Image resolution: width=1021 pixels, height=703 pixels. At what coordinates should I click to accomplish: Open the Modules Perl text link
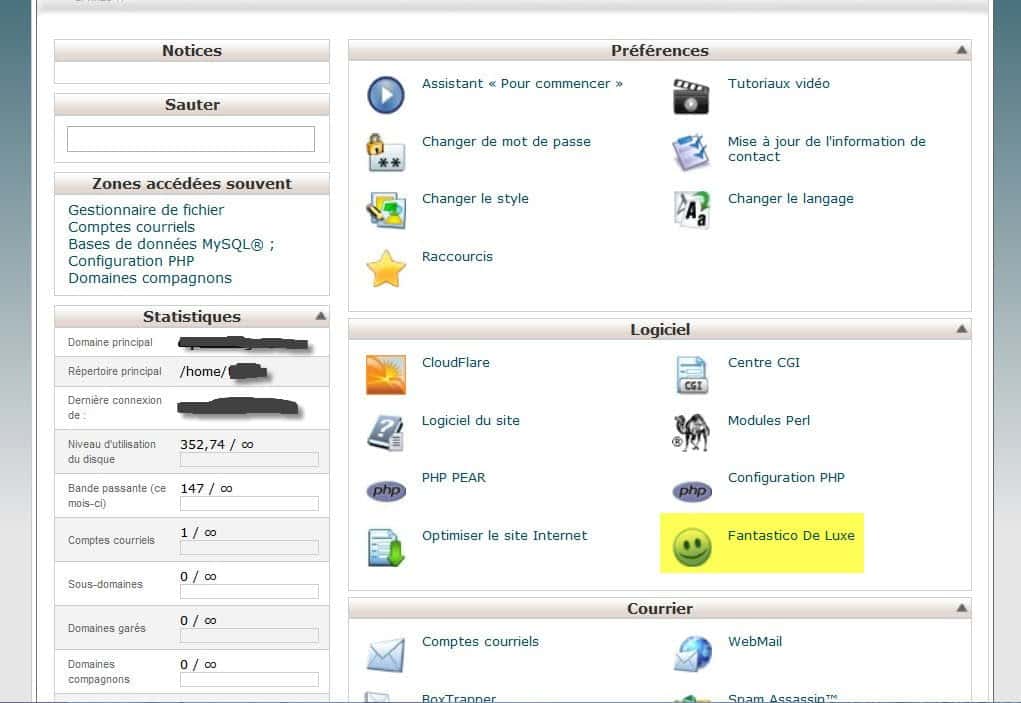coord(769,420)
